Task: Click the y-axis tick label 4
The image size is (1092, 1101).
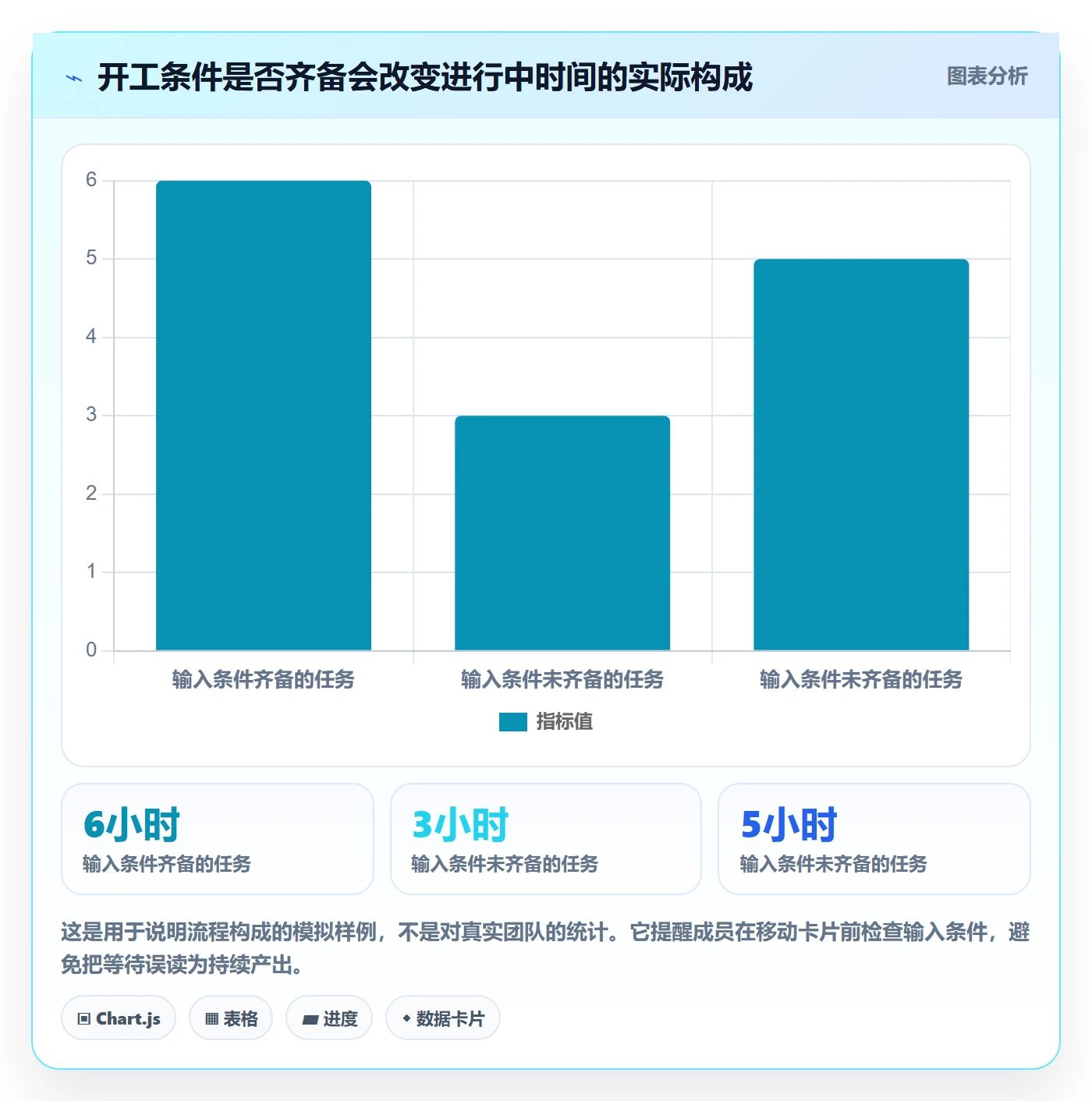Action: [x=91, y=337]
